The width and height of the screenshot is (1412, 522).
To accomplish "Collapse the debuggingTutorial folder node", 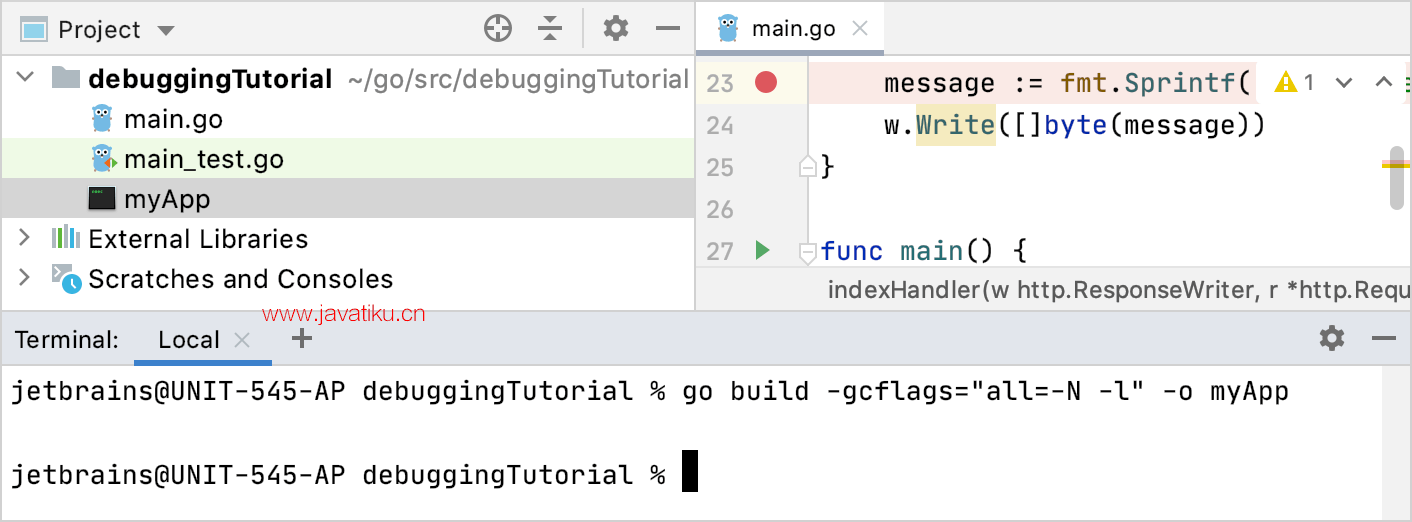I will pyautogui.click(x=25, y=77).
